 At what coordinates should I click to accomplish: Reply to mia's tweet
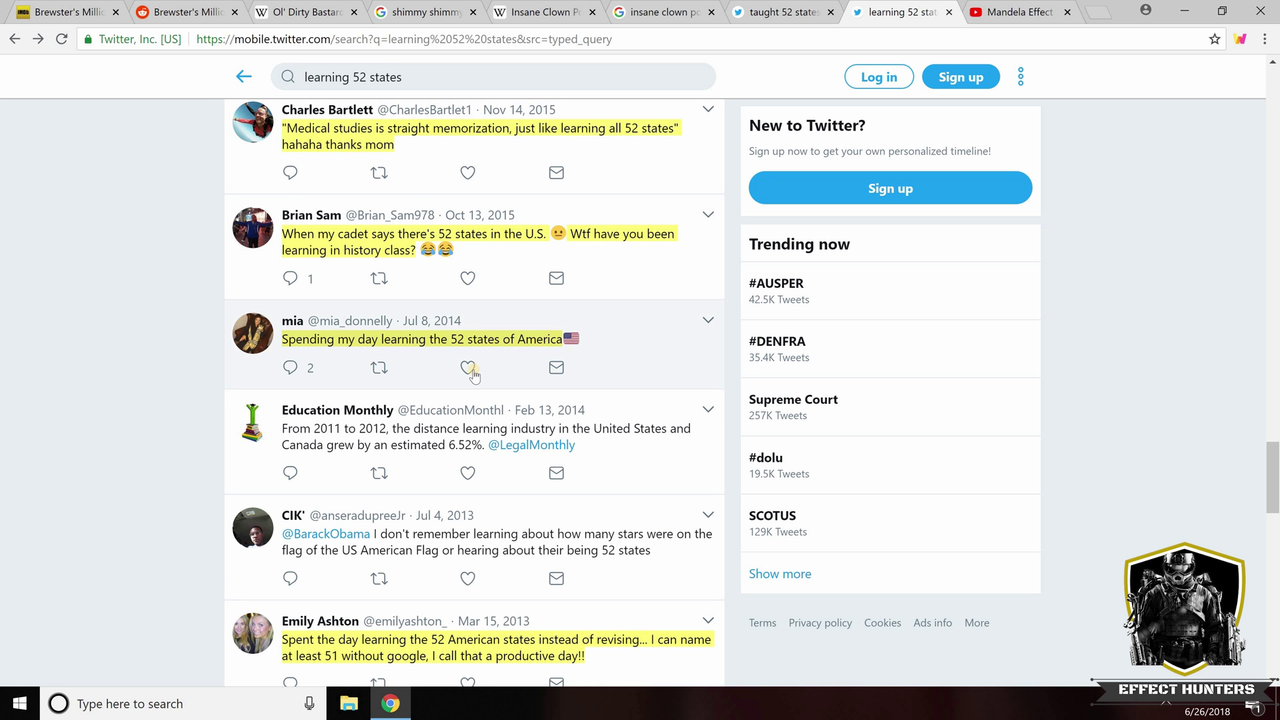click(x=290, y=368)
